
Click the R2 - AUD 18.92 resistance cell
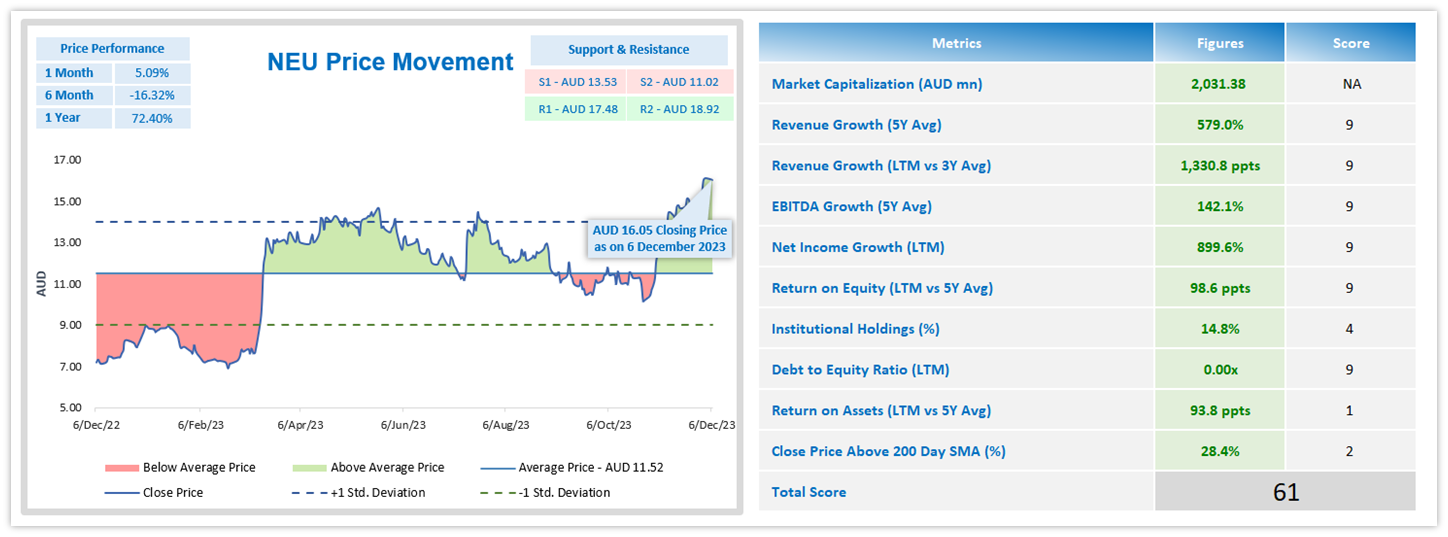pos(680,108)
